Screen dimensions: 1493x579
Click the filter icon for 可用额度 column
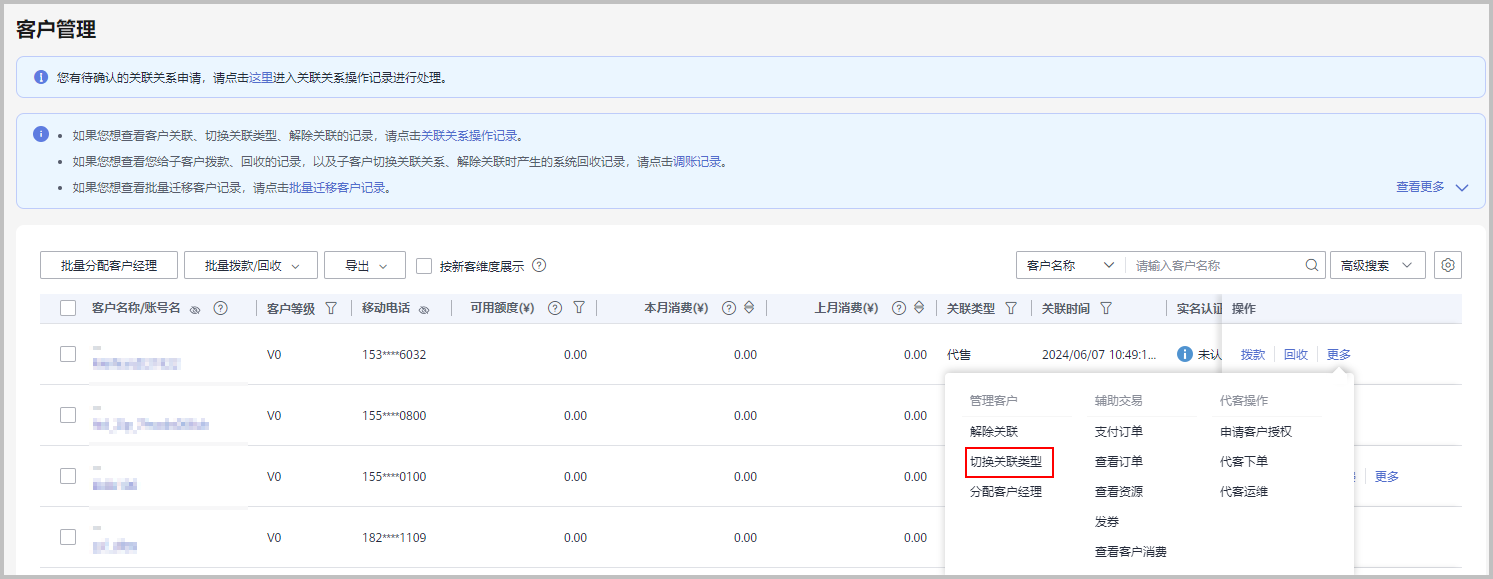point(579,308)
